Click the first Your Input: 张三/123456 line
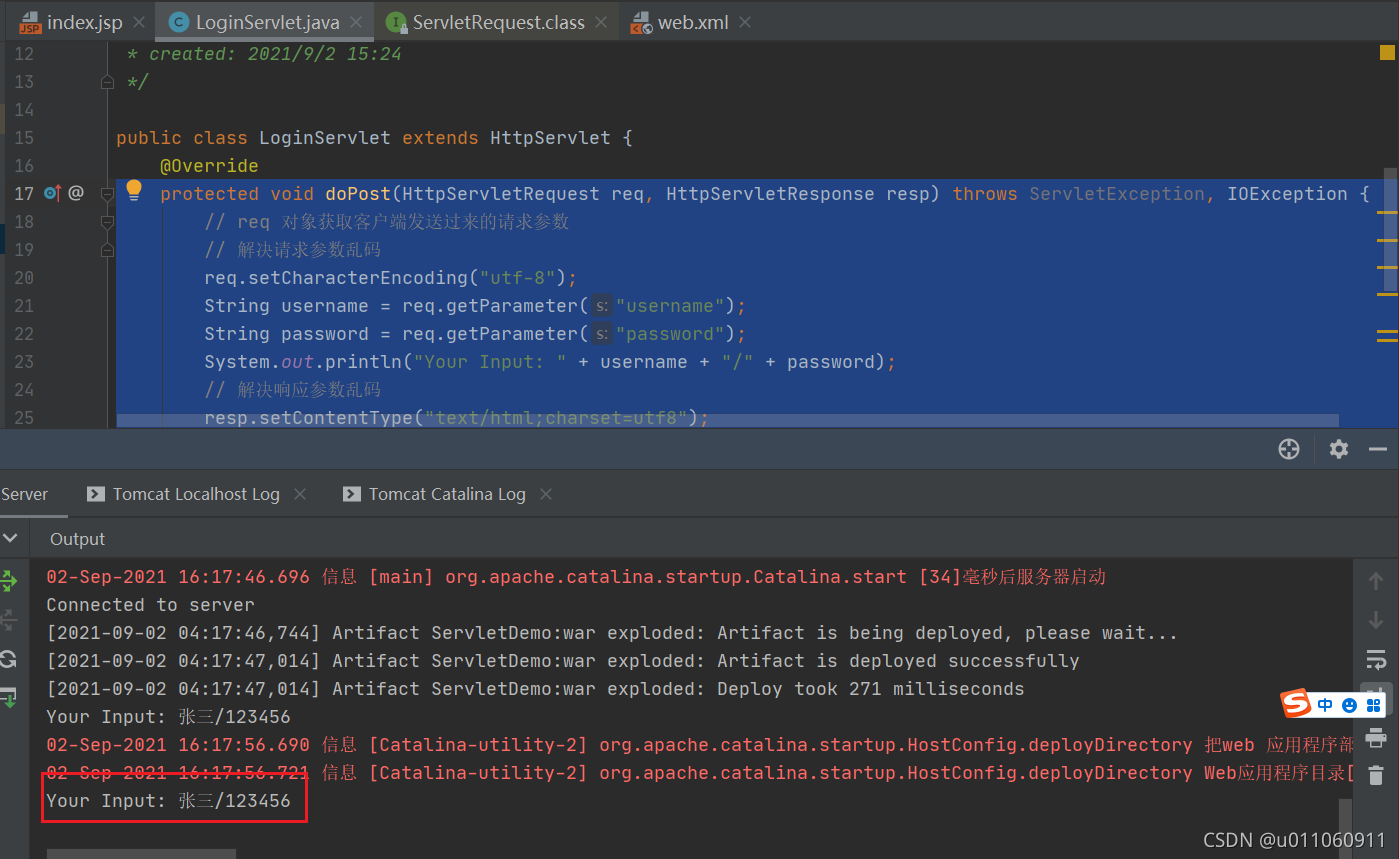This screenshot has height=859, width=1399. (168, 717)
